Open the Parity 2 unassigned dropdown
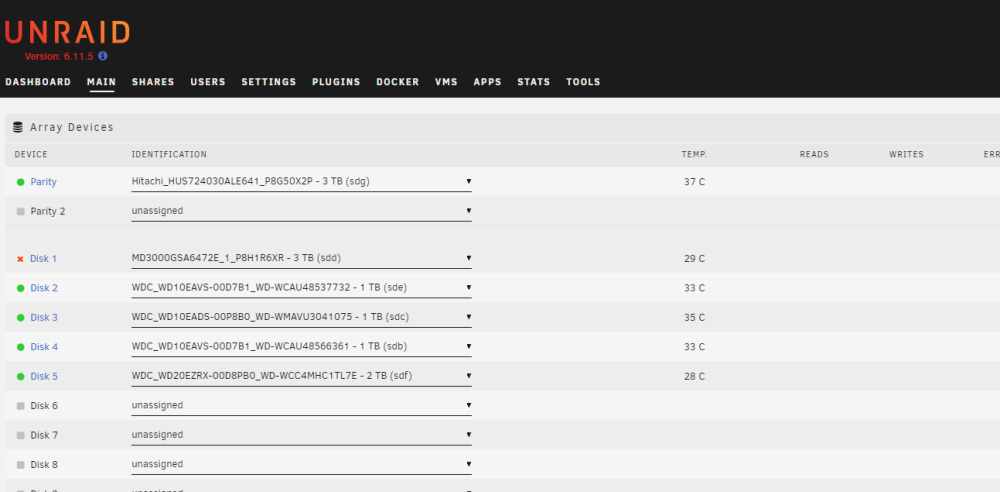 pyautogui.click(x=302, y=211)
